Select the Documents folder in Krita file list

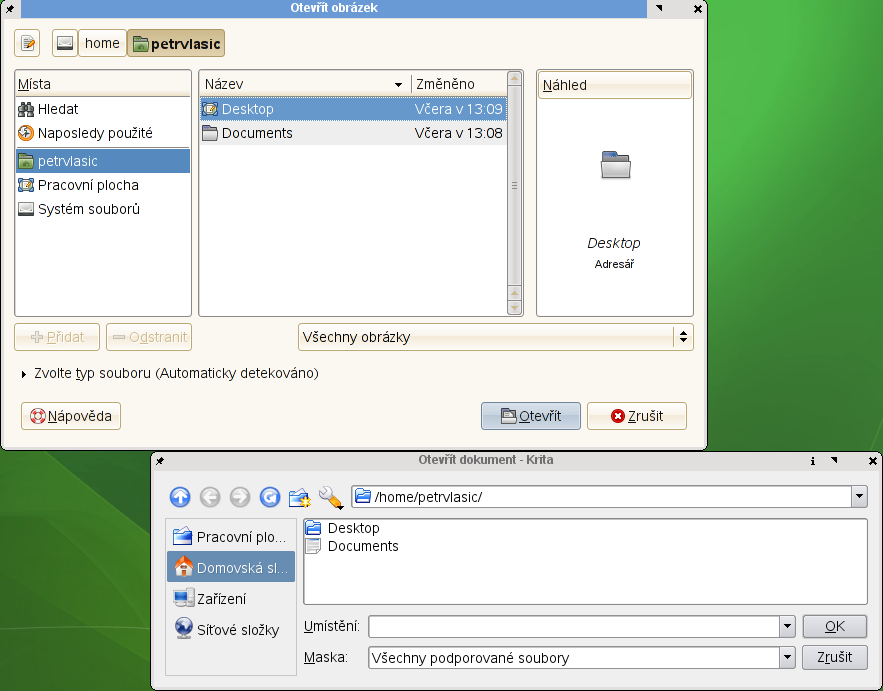[x=352, y=546]
